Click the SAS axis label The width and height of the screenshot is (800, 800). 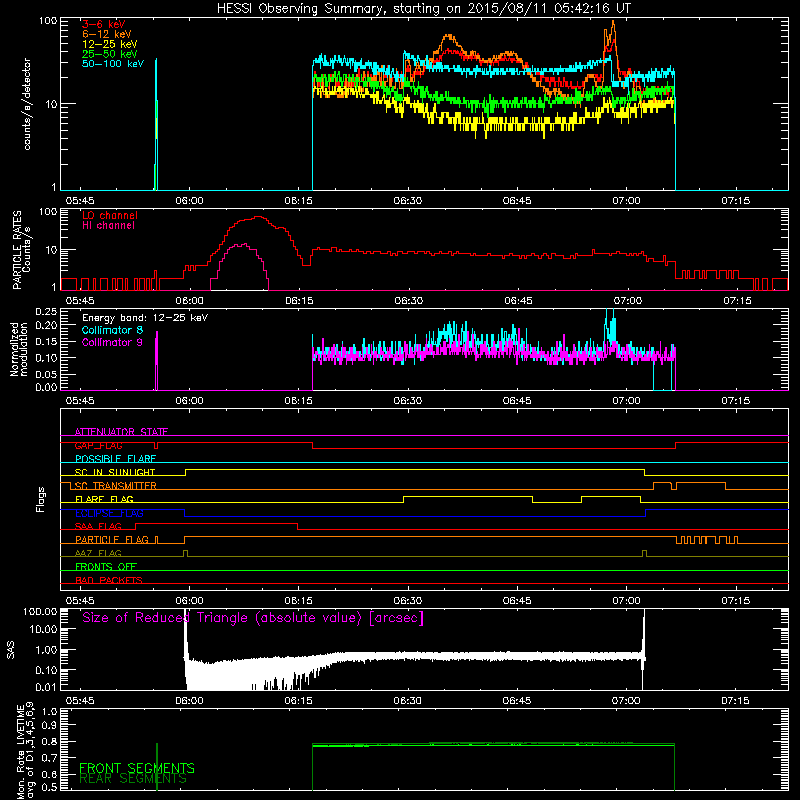pos(11,650)
